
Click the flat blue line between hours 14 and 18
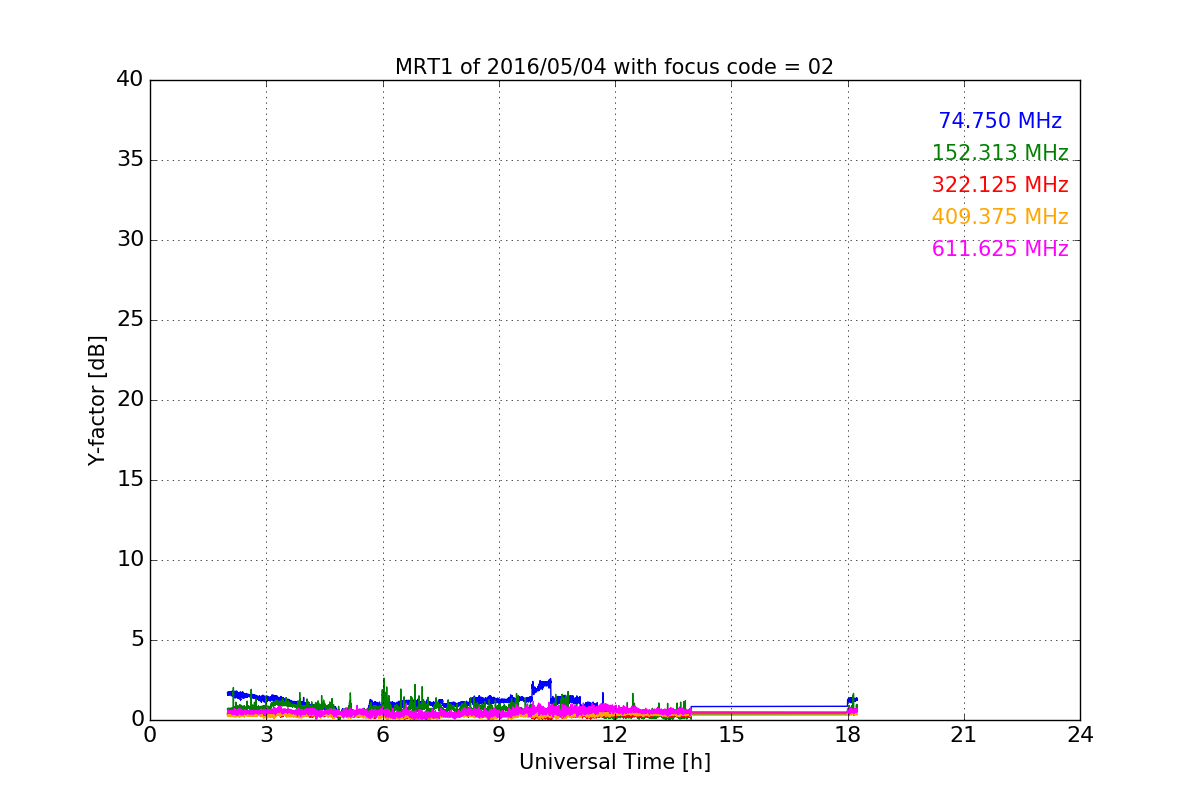click(x=769, y=706)
